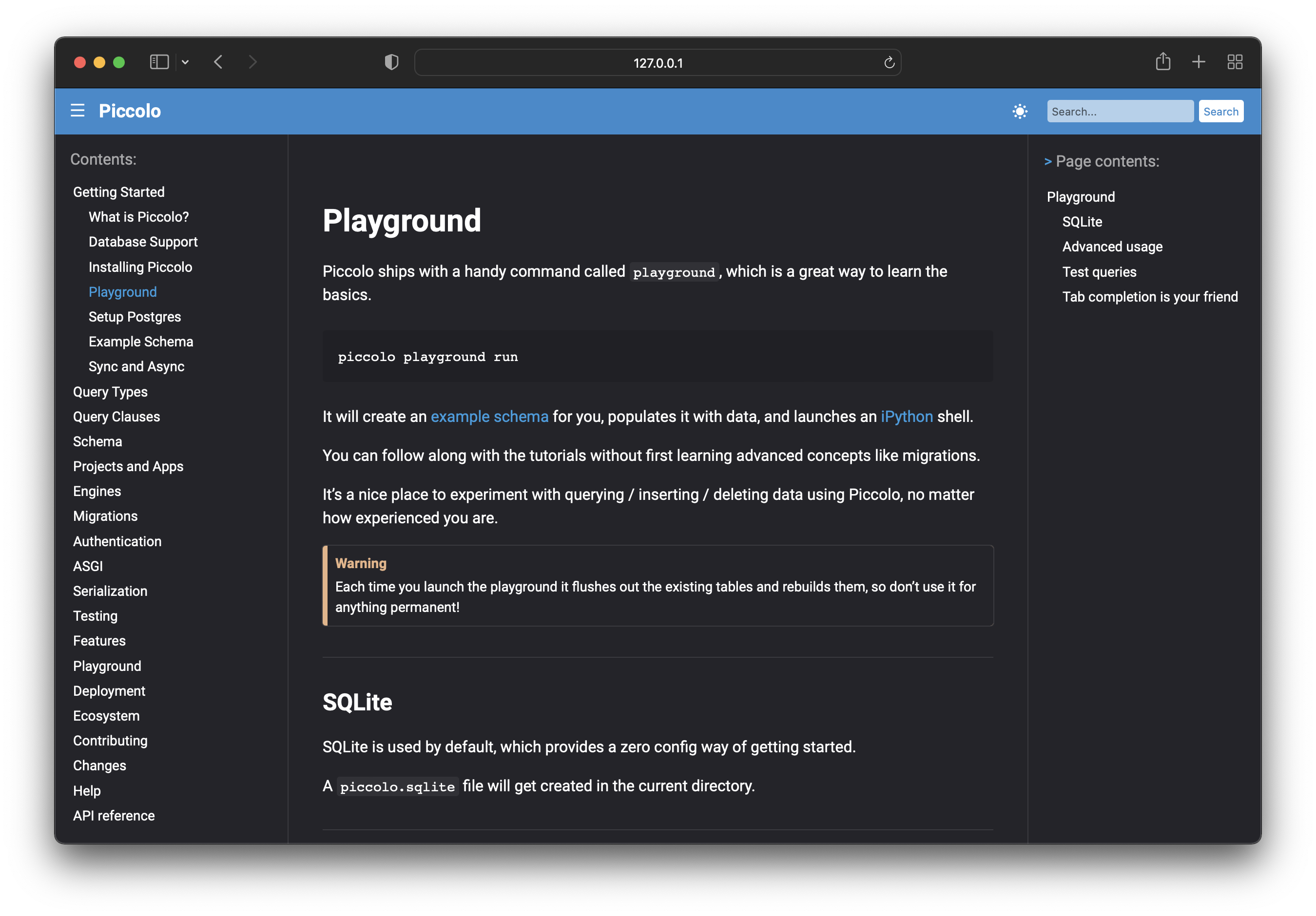Screen dimensions: 1316x916
Task: Click the 127.0.0.1 address bar
Action: point(658,62)
